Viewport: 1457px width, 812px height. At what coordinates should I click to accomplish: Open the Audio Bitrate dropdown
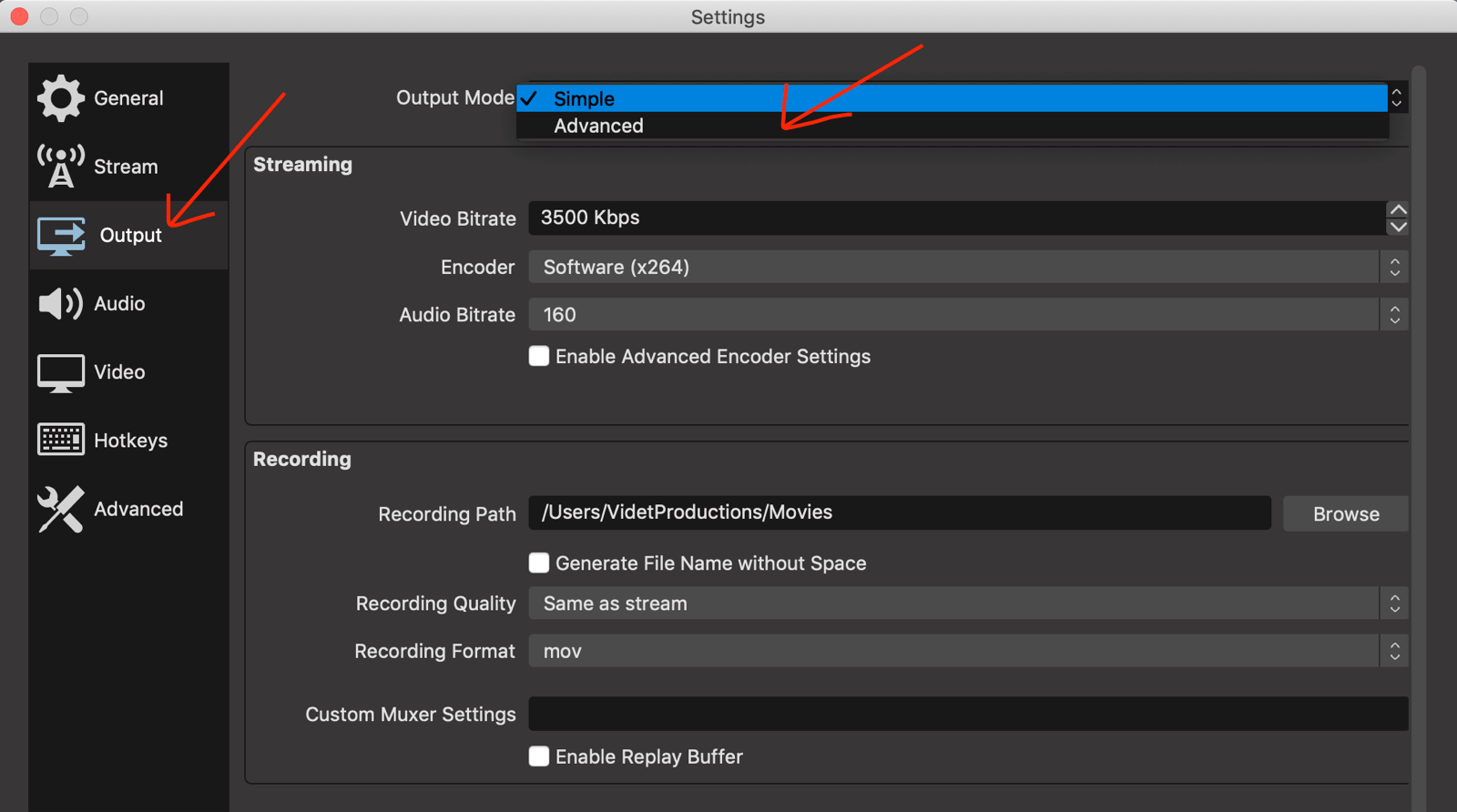click(968, 315)
